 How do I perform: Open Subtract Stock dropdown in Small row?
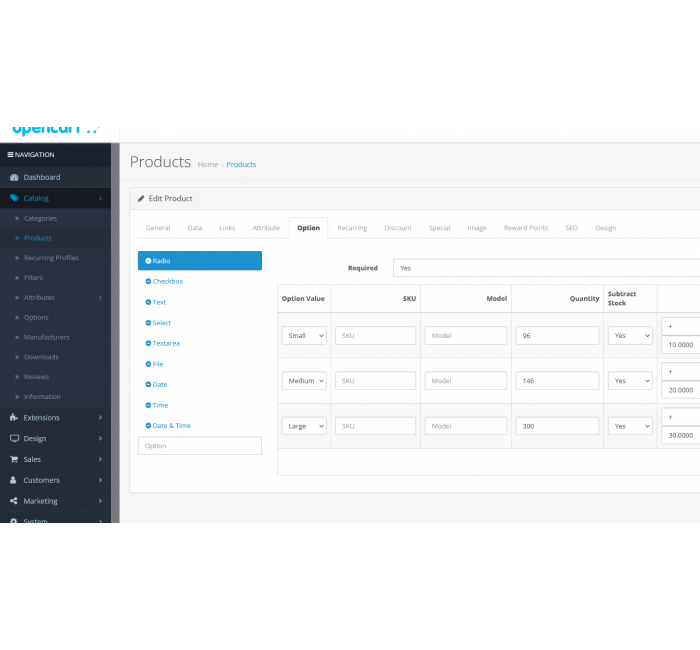630,336
